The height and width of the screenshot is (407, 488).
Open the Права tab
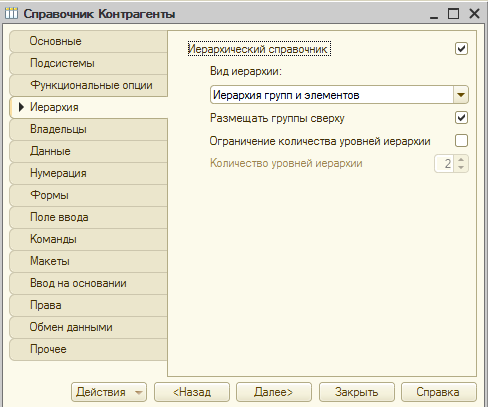[x=88, y=305]
